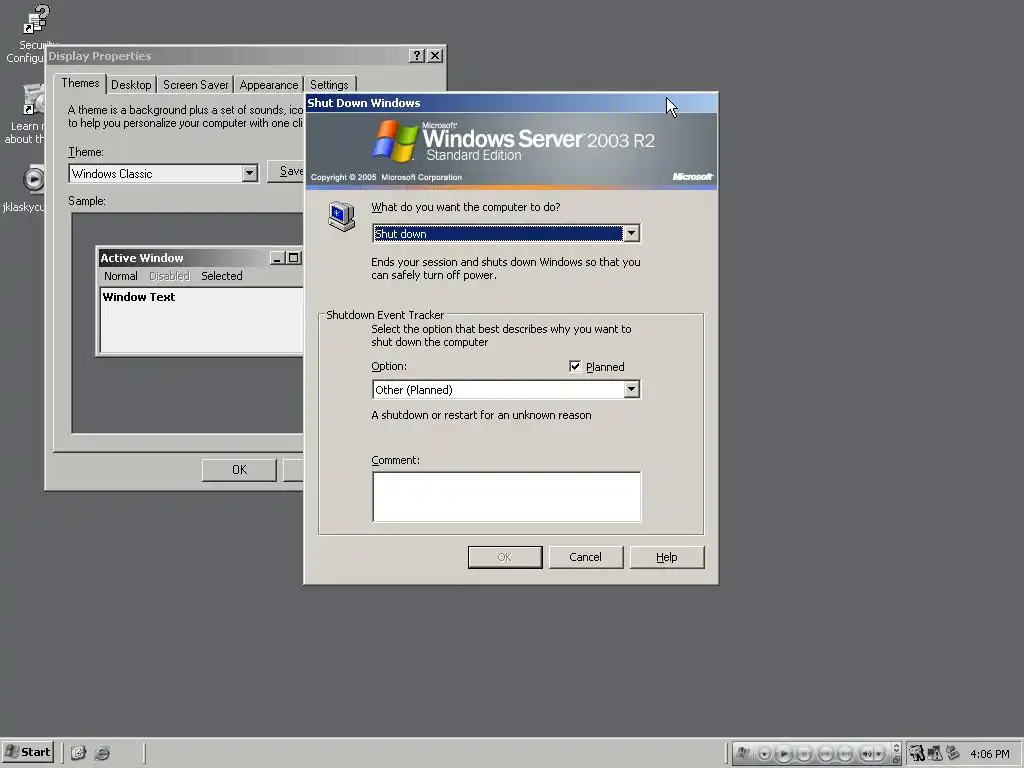
Task: Toggle the Planned checkbox
Action: (575, 366)
